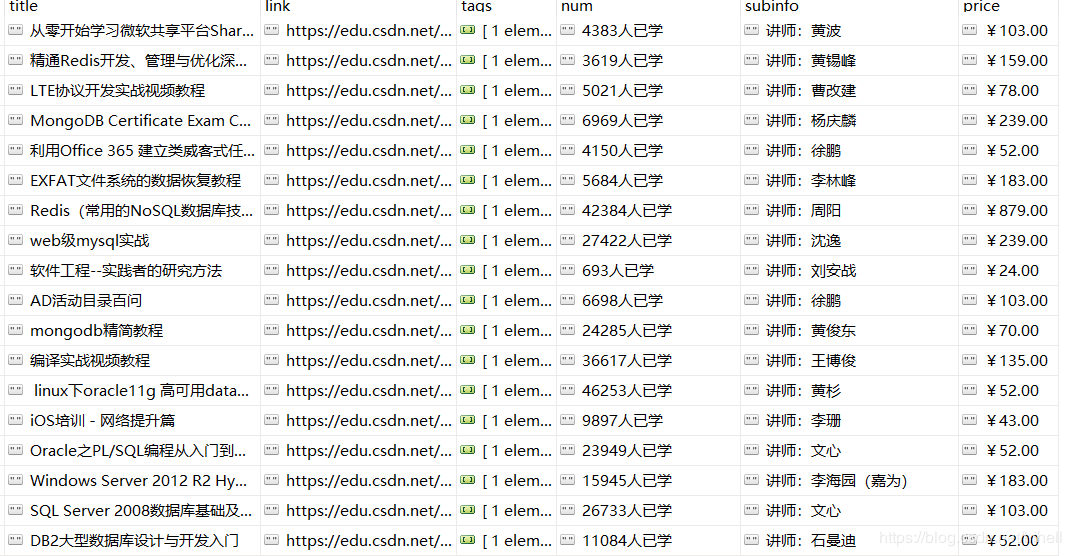1071x556 pixels.
Task: Click the string icon beside 15945人已学
Action: pos(568,481)
